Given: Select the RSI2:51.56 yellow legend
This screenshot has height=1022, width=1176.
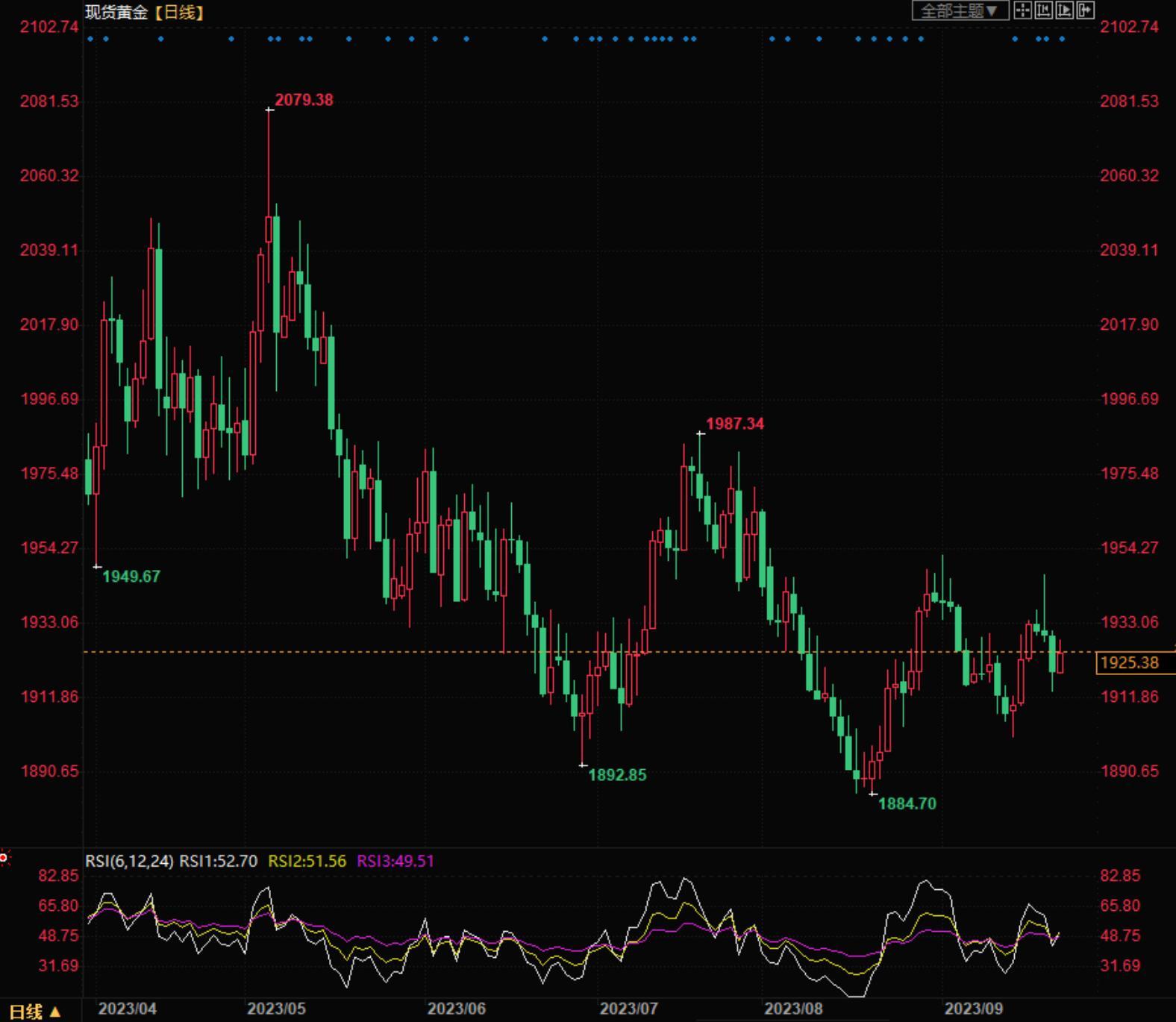Looking at the screenshot, I should tap(307, 861).
